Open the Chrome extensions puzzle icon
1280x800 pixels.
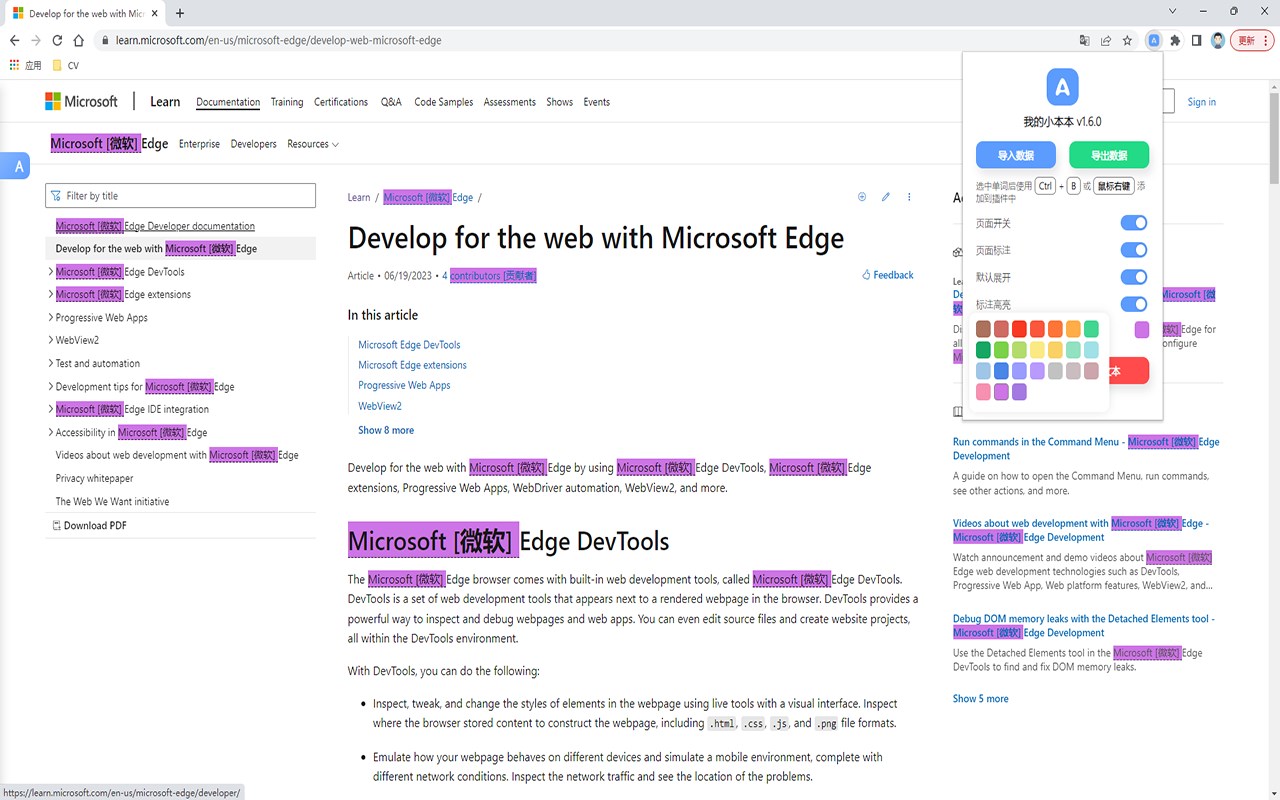pos(1175,41)
